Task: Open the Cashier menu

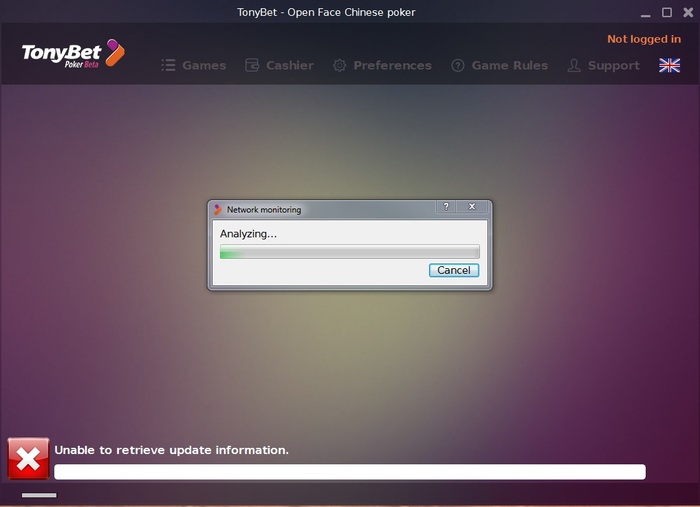Action: tap(279, 66)
